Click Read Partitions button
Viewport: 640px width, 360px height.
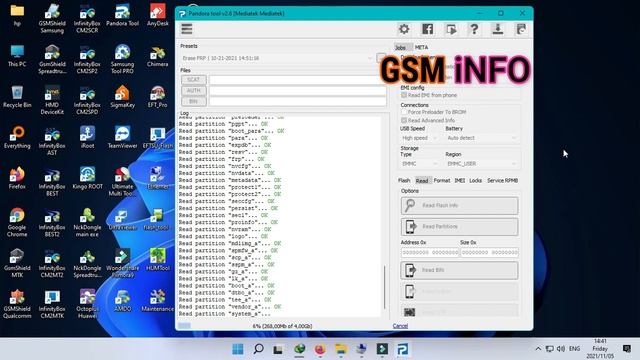point(459,227)
